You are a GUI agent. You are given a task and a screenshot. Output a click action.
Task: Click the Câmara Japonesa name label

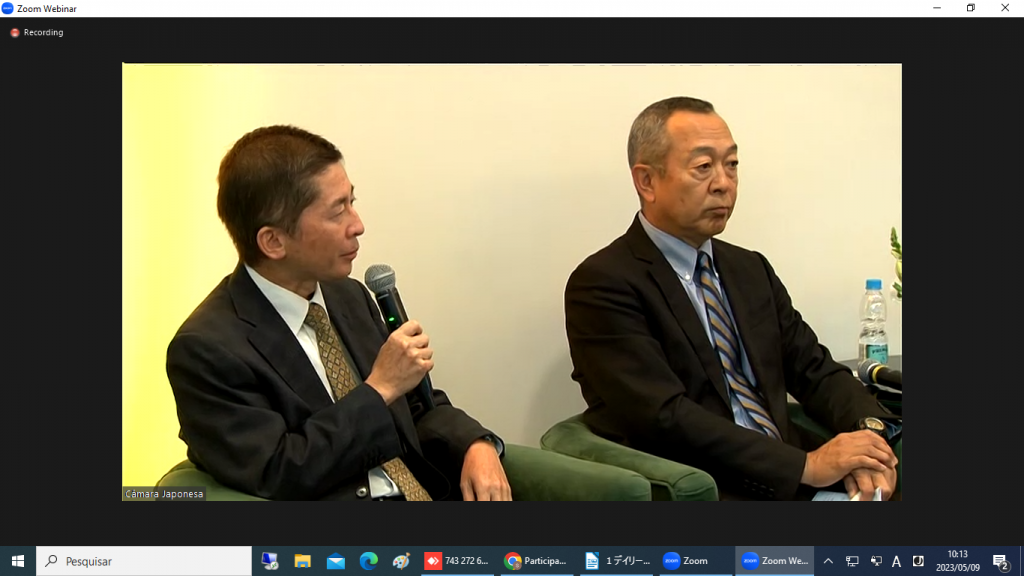(164, 494)
